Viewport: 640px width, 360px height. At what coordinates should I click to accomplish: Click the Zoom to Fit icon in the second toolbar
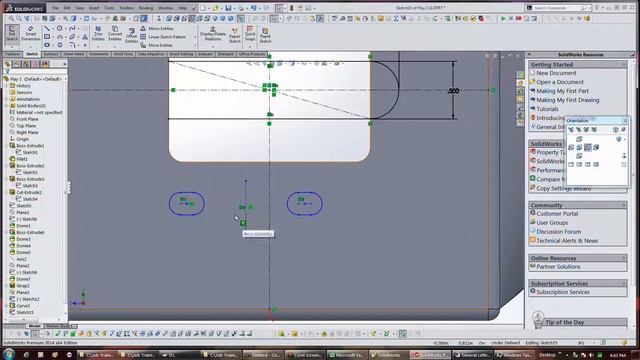point(11,19)
